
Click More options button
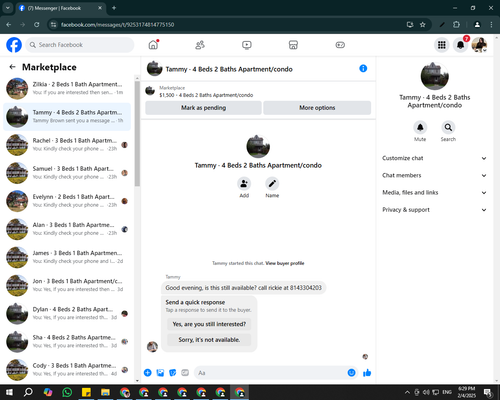(317, 108)
